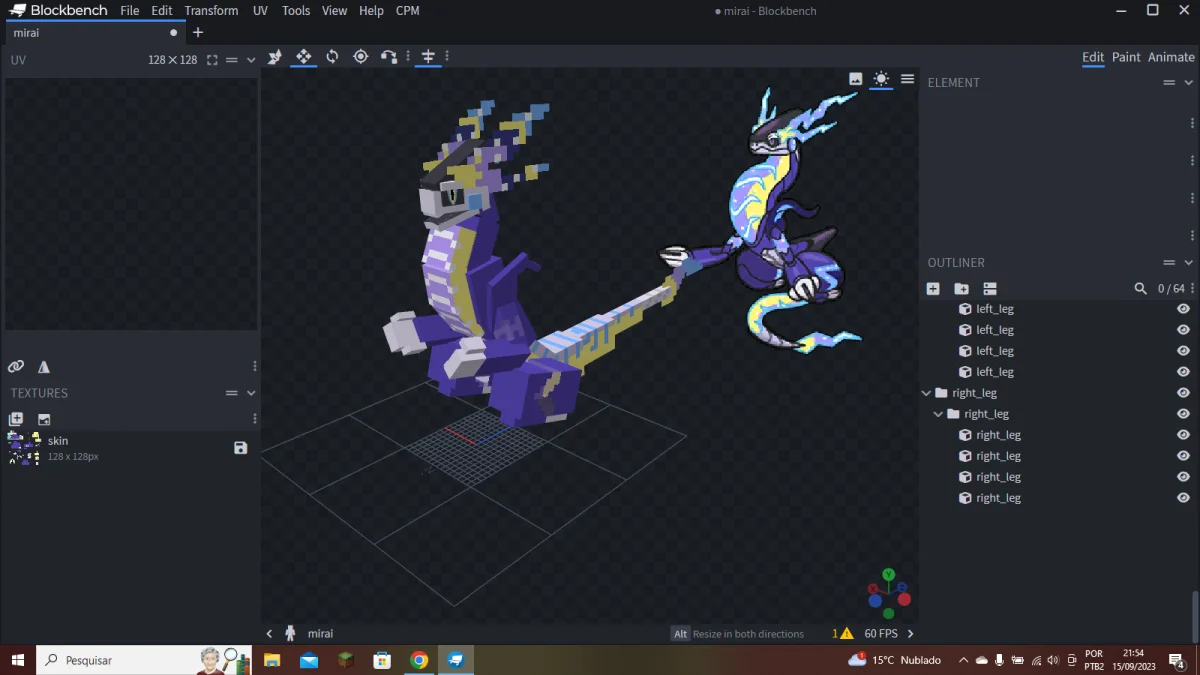Save the skin texture with floppy icon
Viewport: 1200px width, 675px height.
point(241,448)
